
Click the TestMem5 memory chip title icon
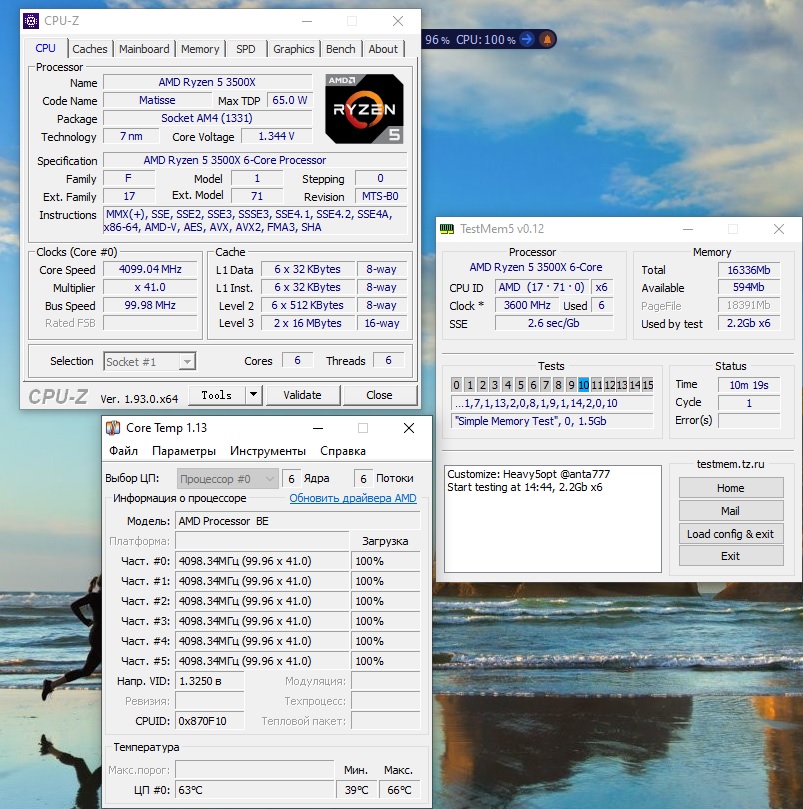[447, 229]
